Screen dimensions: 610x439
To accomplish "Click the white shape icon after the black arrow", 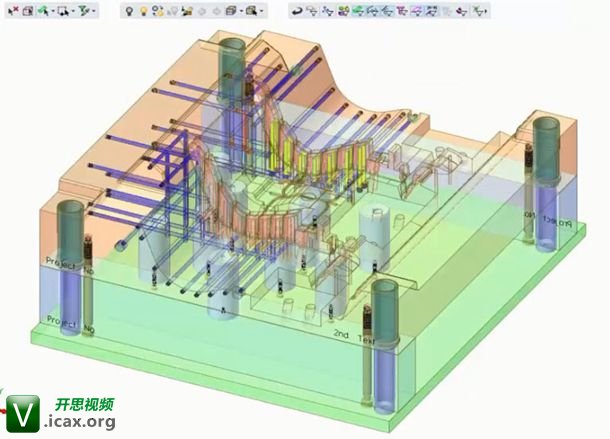I will (x=312, y=11).
